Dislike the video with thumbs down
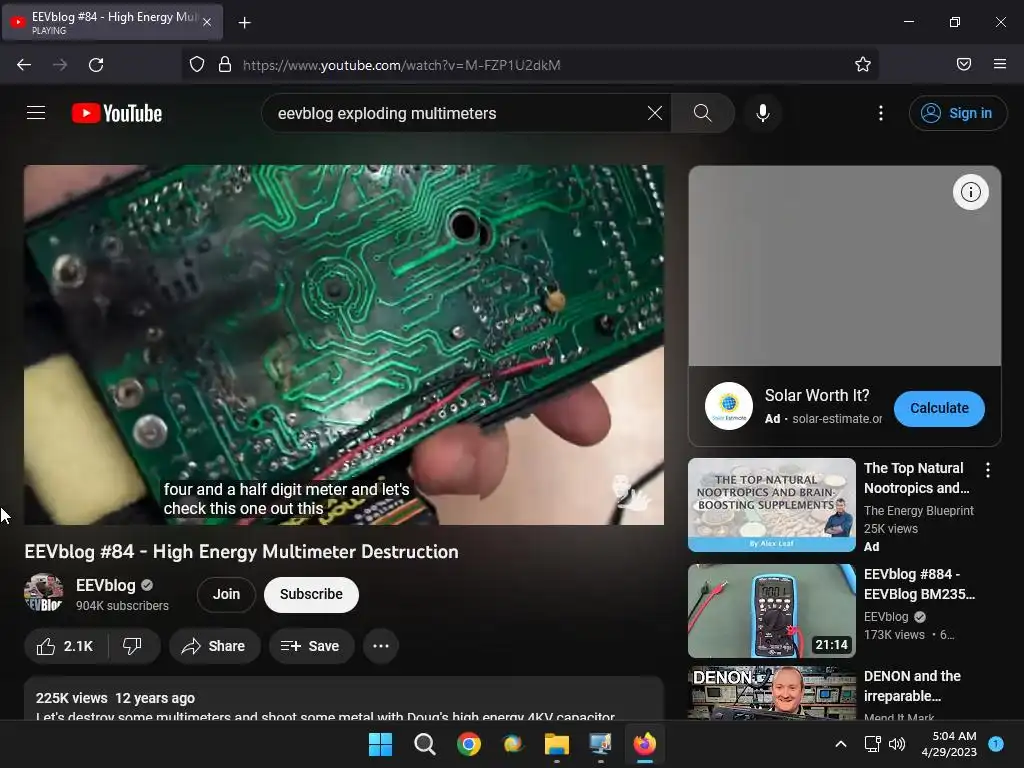 (133, 646)
